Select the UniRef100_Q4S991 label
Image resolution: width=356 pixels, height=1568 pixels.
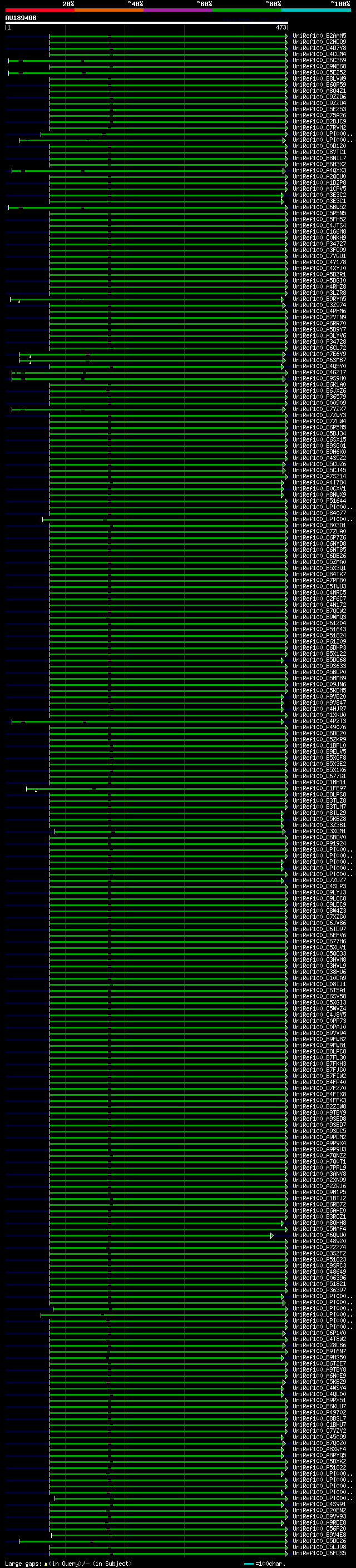[x=319, y=1504]
